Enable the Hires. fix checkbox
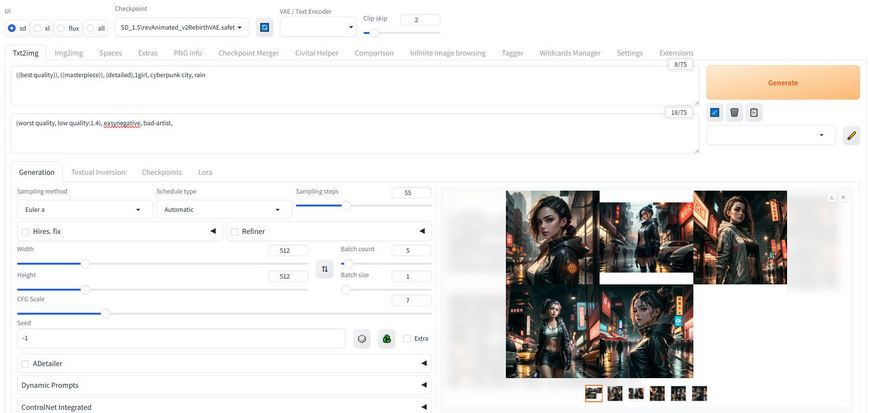The width and height of the screenshot is (870, 413). pyautogui.click(x=25, y=231)
